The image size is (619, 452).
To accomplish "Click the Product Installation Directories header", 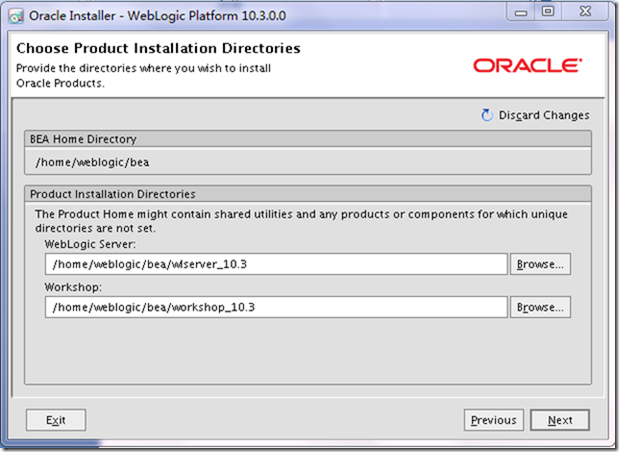I will (308, 194).
